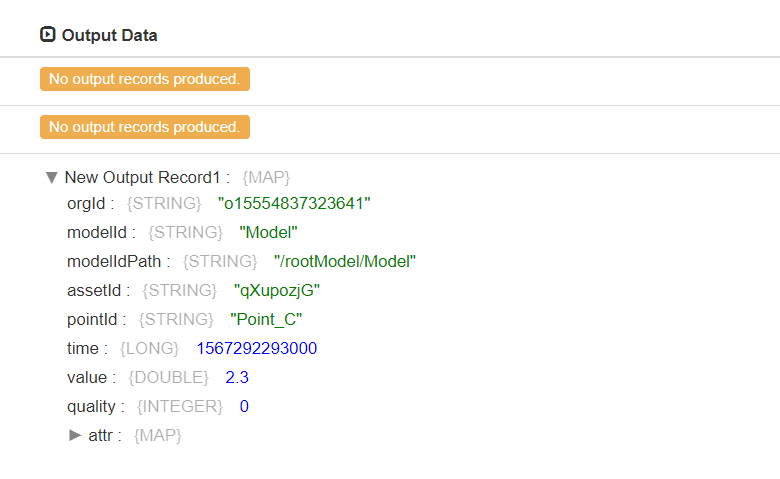The image size is (780, 479).
Task: Collapse the New Output Record1 tree node
Action: [51, 178]
